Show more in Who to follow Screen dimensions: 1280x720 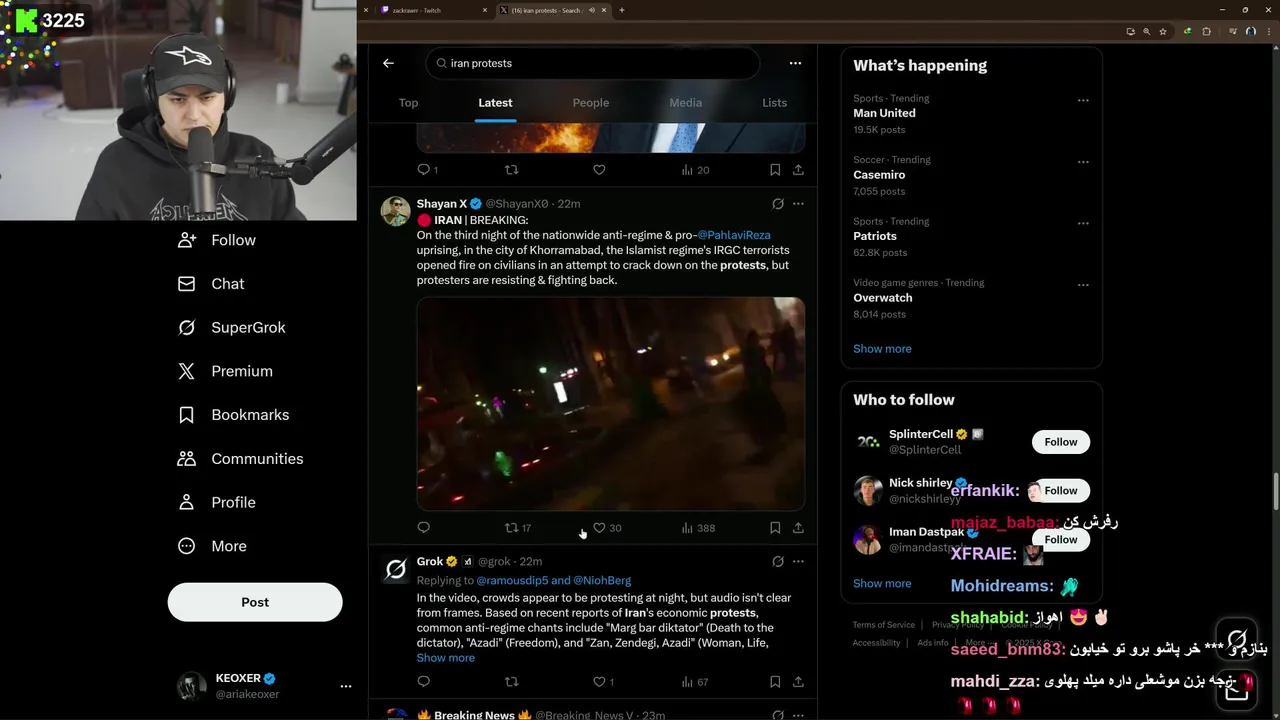[x=882, y=584]
